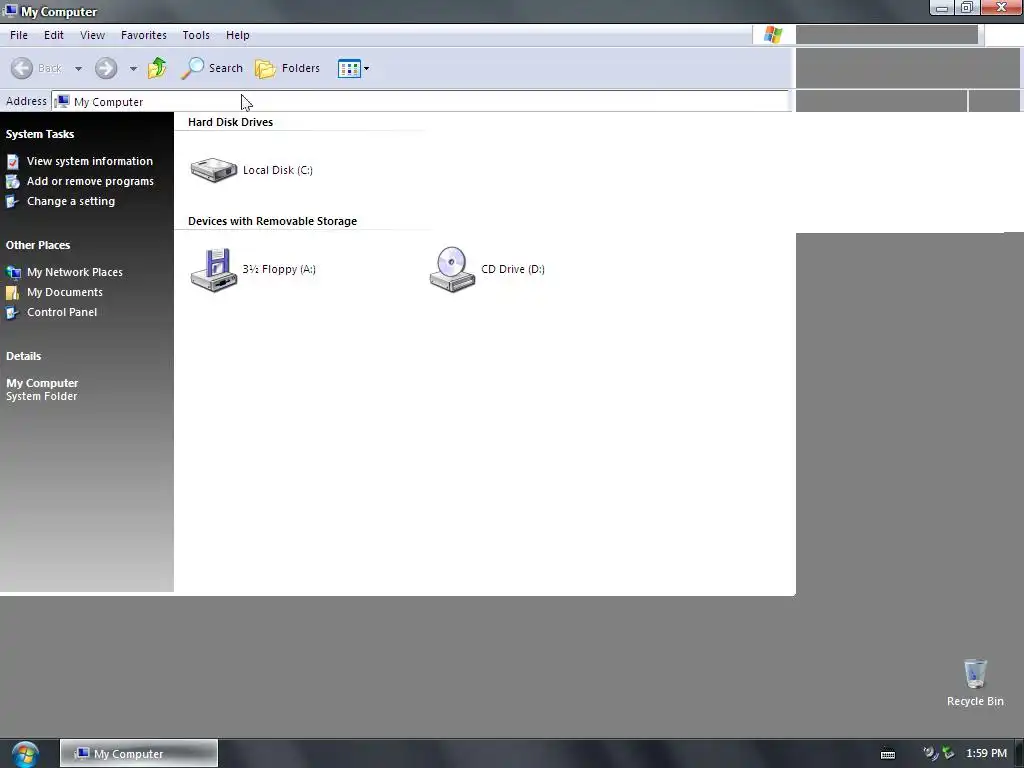Click the Add or remove programs icon
The image size is (1024, 768).
[12, 182]
